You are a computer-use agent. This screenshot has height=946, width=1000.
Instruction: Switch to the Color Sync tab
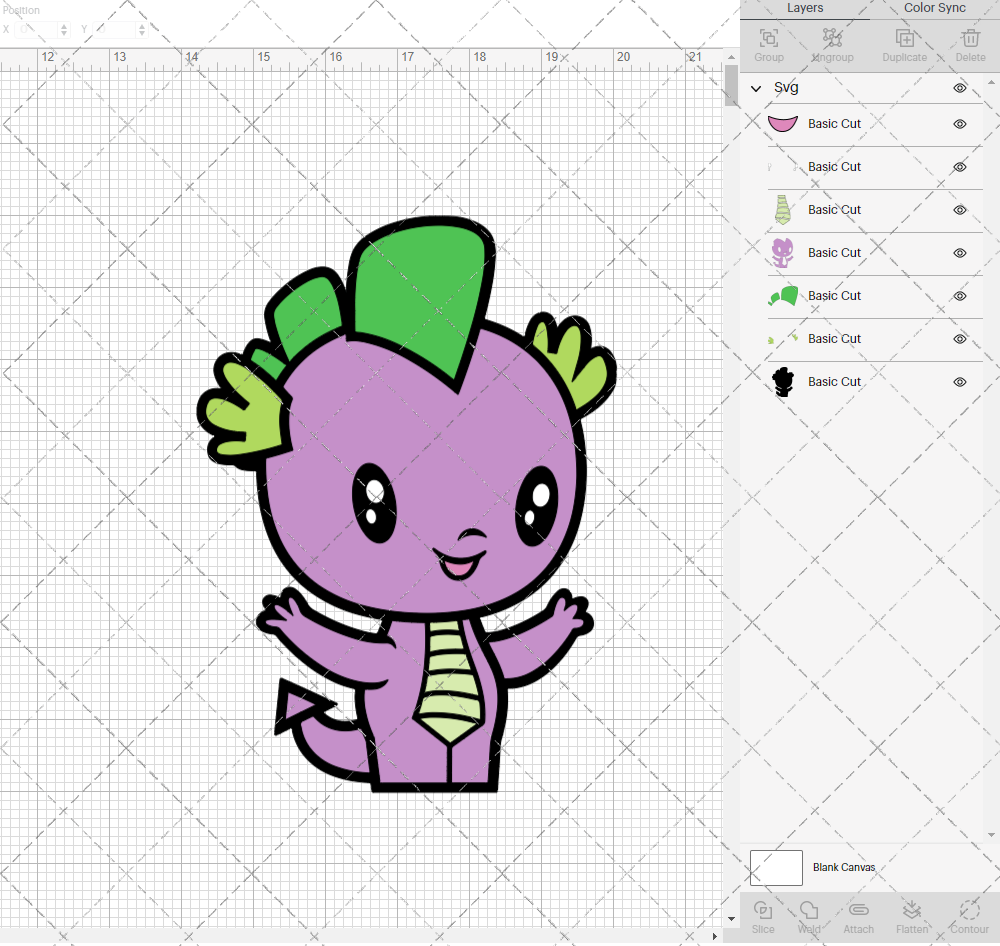tap(933, 8)
